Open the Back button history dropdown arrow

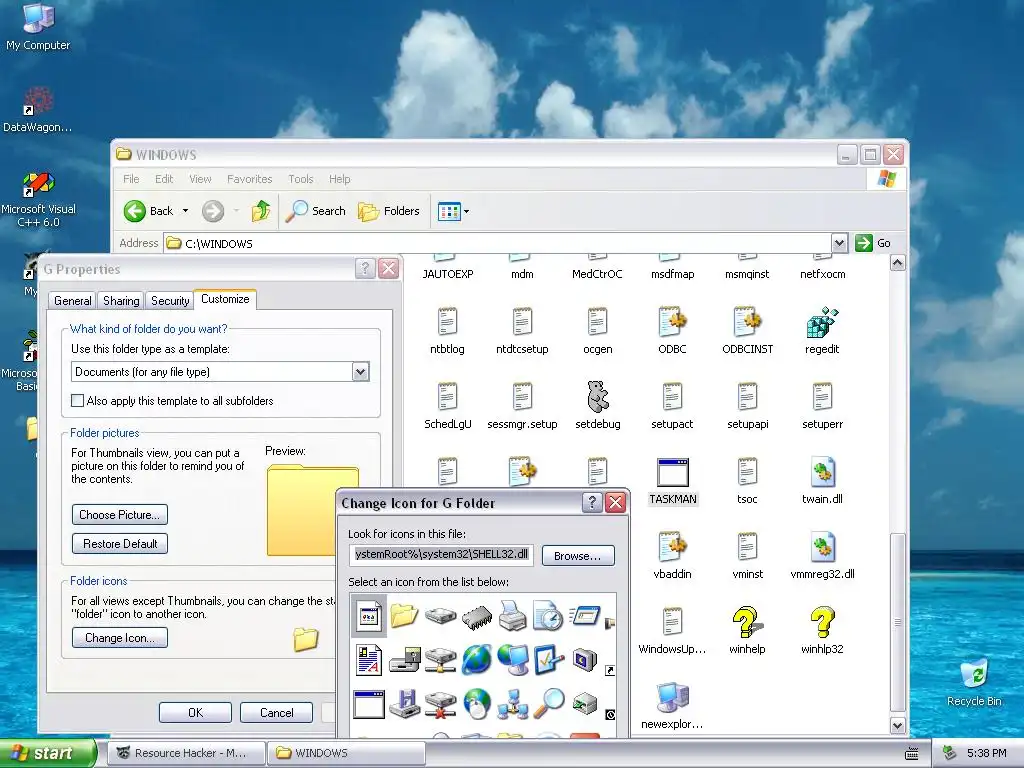(185, 211)
